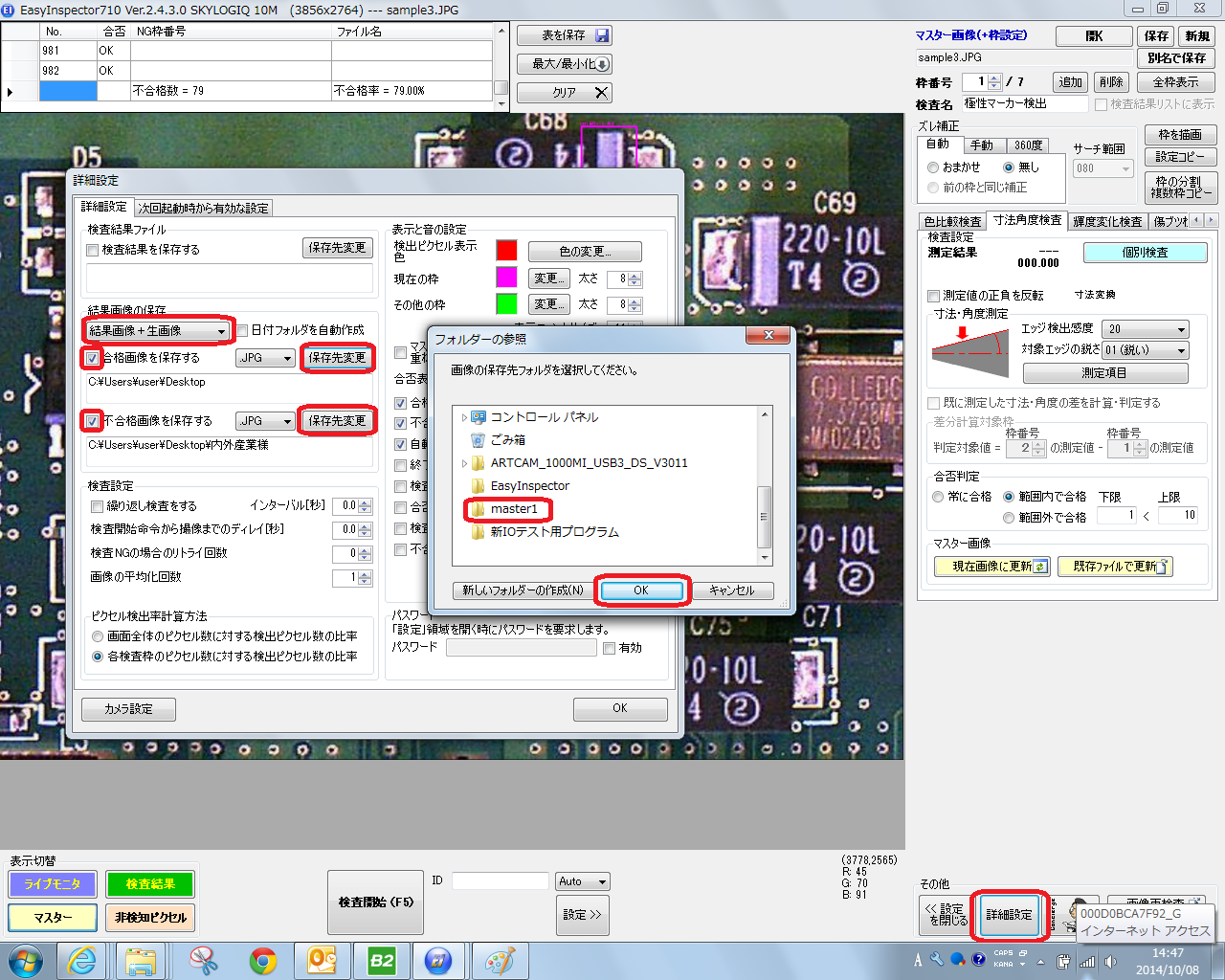Image resolution: width=1225 pixels, height=980 pixels.
Task: Click the file icon on 既存ファイルで更新
Action: click(x=1162, y=567)
